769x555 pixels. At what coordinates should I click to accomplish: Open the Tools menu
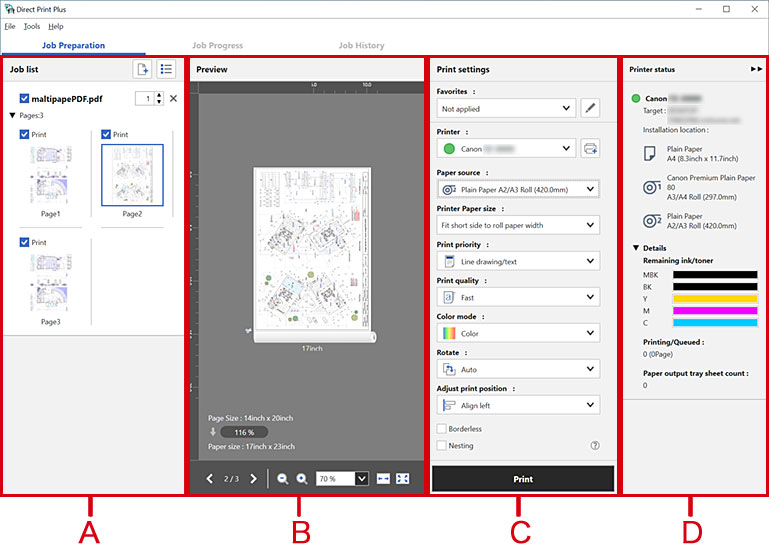tap(32, 26)
